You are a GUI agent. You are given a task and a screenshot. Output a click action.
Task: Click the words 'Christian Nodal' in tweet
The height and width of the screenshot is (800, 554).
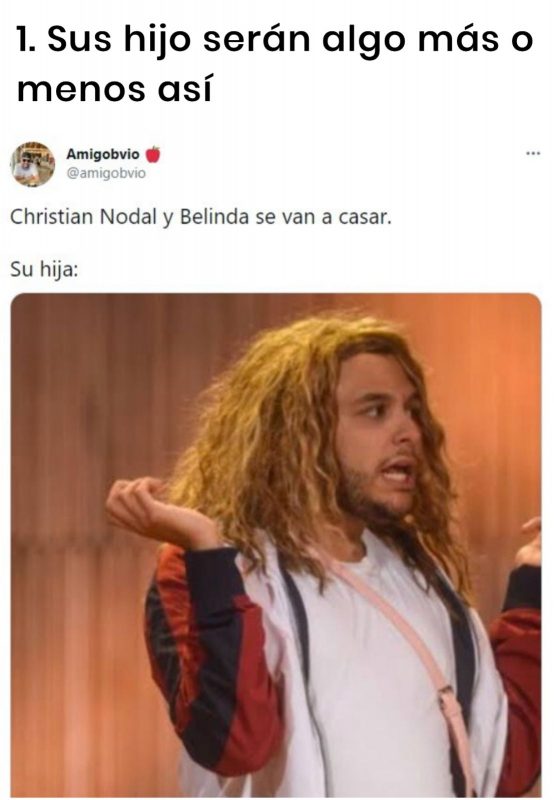(x=83, y=216)
